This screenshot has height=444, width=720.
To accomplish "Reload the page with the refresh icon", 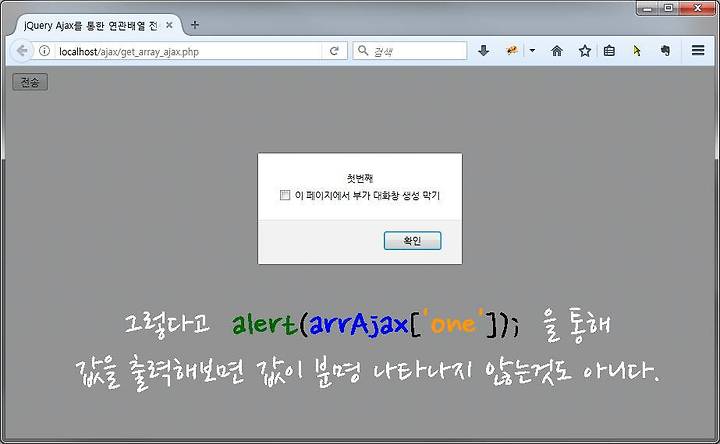I will click(334, 51).
